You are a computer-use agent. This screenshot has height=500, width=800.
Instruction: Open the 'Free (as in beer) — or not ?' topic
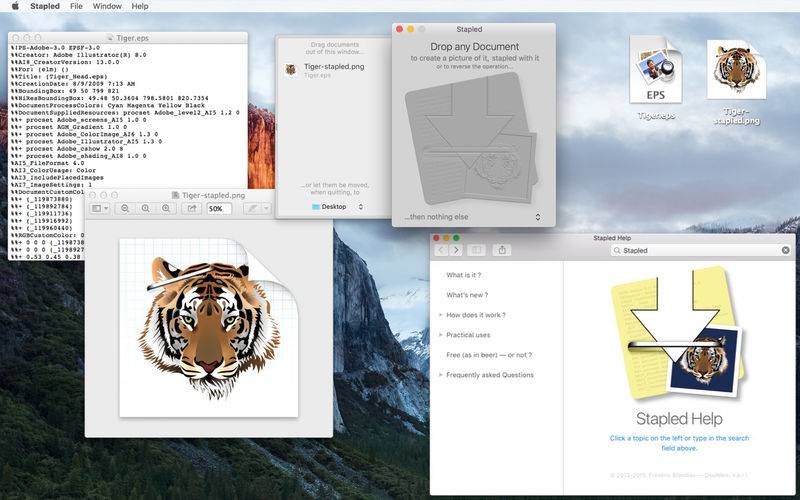(489, 355)
